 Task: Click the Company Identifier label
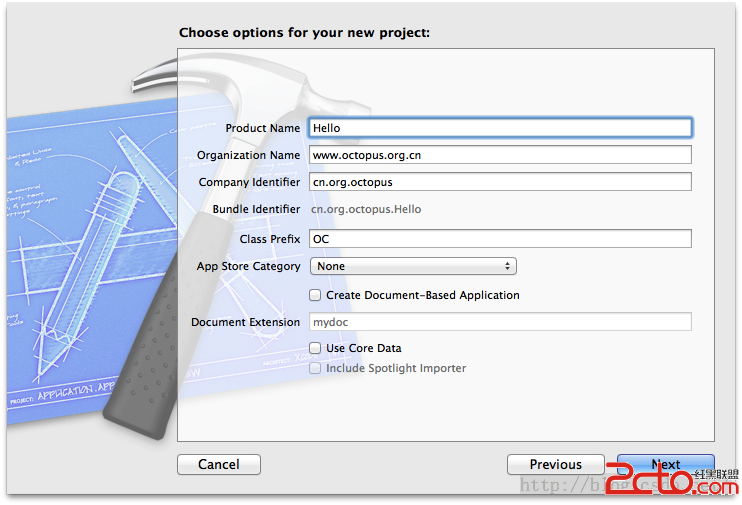tap(249, 182)
